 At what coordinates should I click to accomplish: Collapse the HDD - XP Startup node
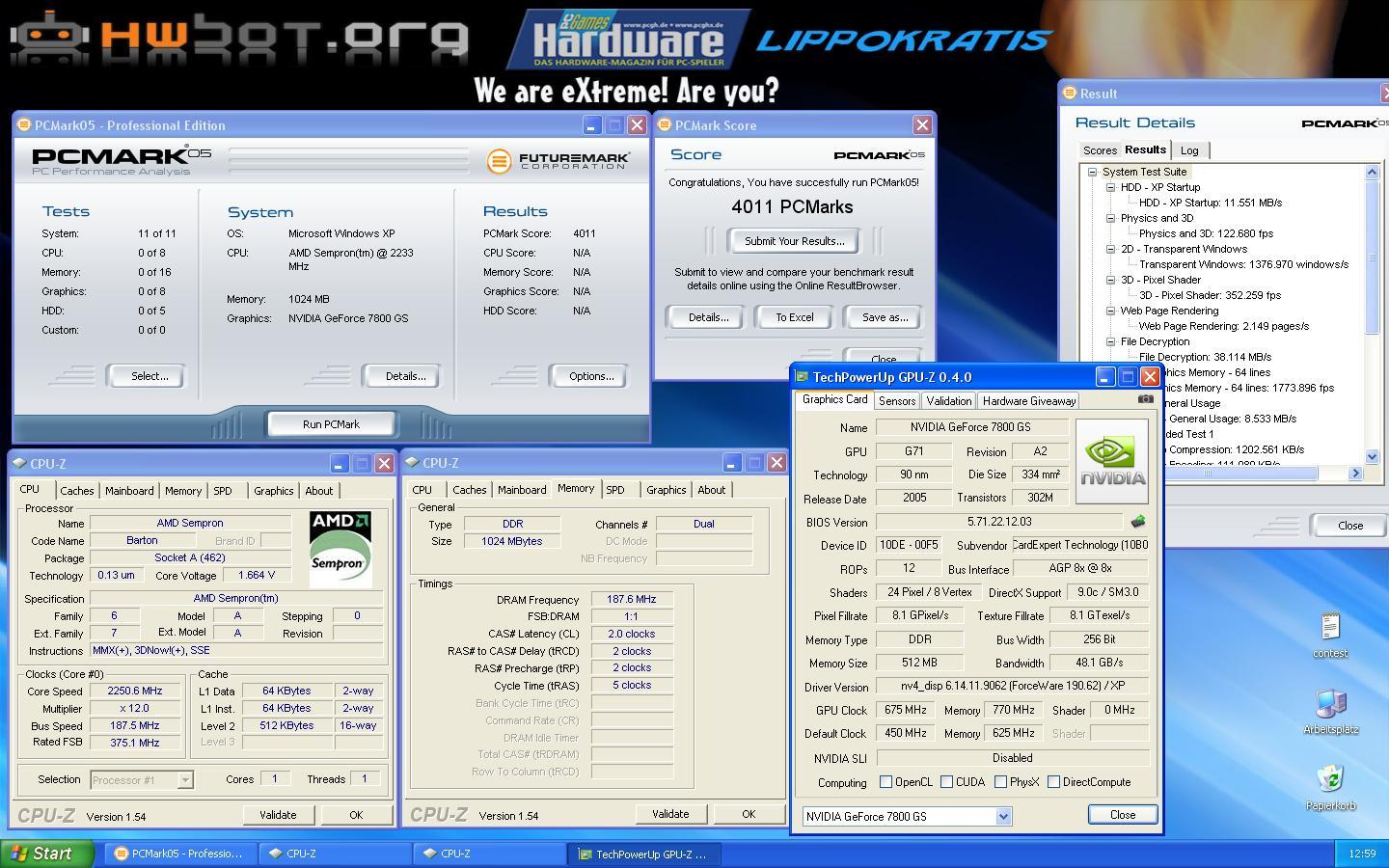(x=1110, y=187)
